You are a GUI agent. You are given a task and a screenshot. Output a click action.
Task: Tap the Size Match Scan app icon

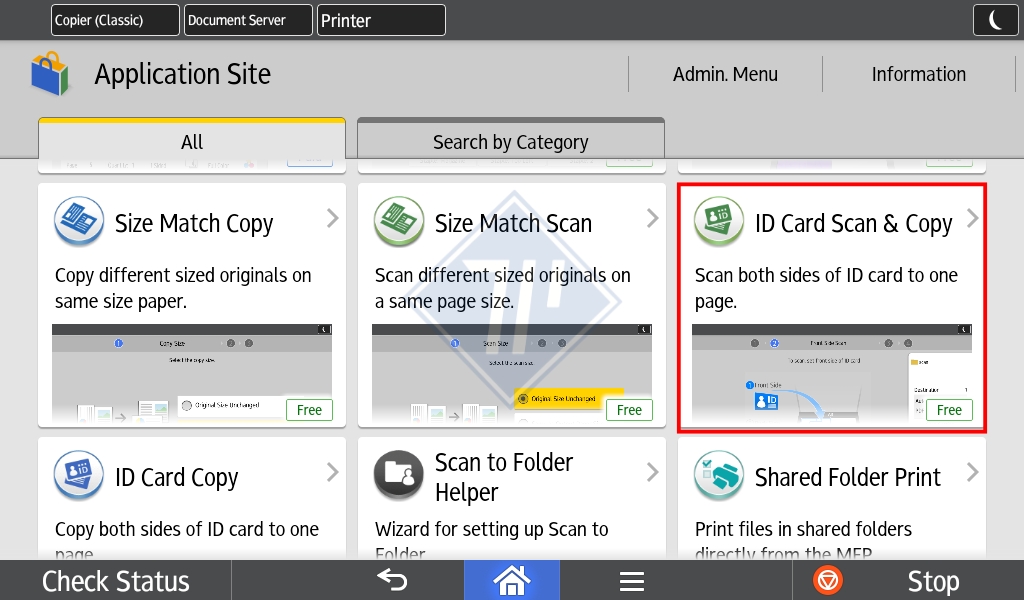(x=398, y=222)
